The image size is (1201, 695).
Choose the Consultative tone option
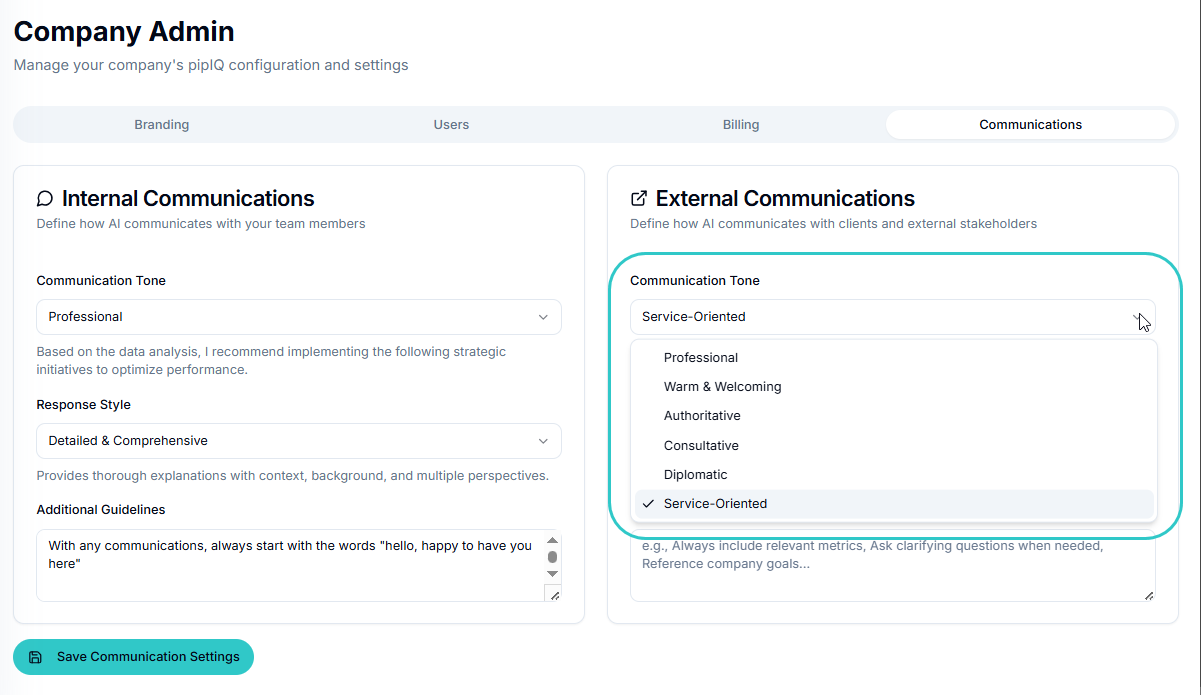[x=701, y=446]
